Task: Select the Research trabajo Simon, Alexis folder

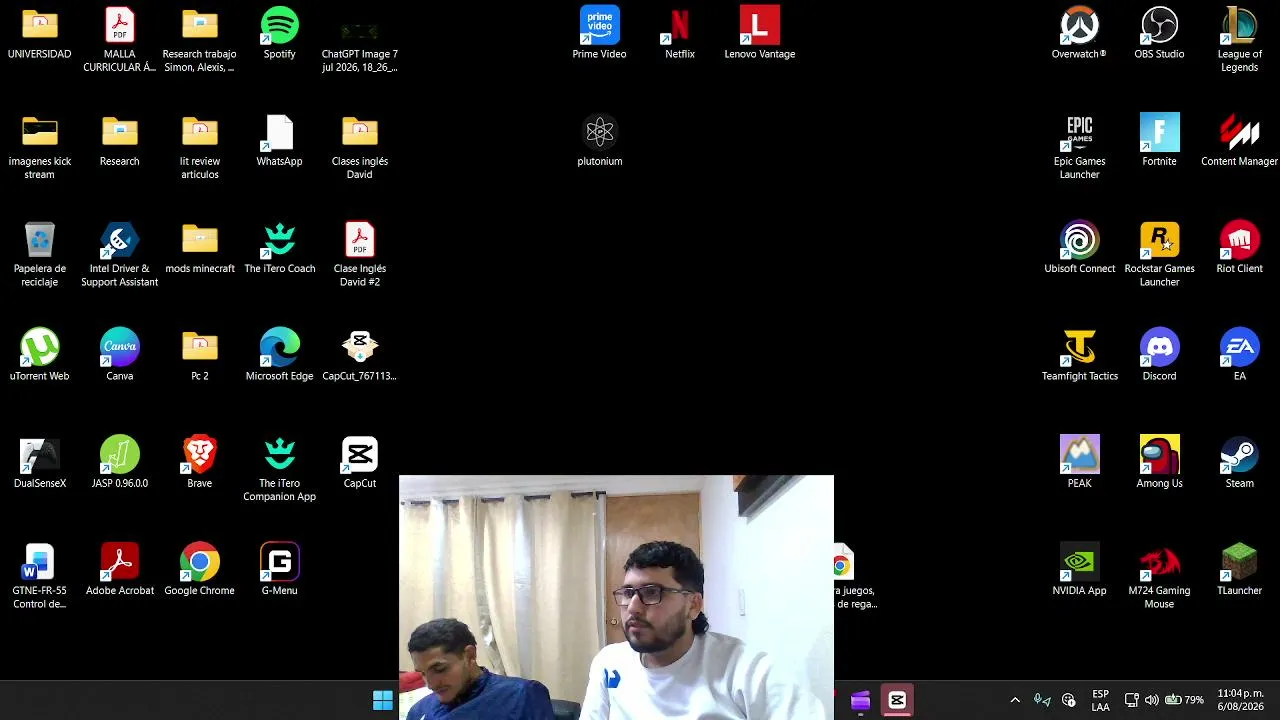Action: tap(200, 25)
